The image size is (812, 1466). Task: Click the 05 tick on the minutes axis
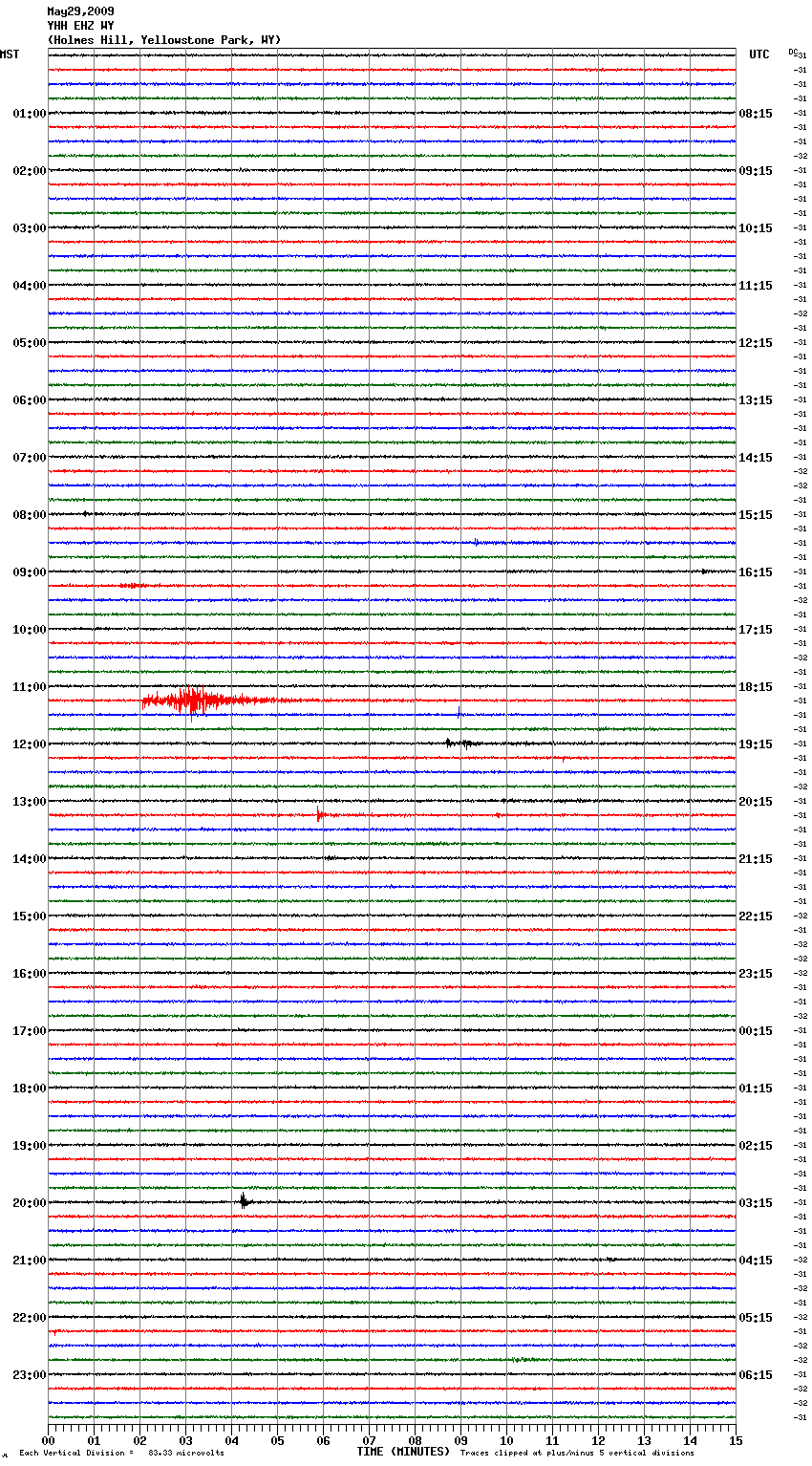click(277, 1440)
